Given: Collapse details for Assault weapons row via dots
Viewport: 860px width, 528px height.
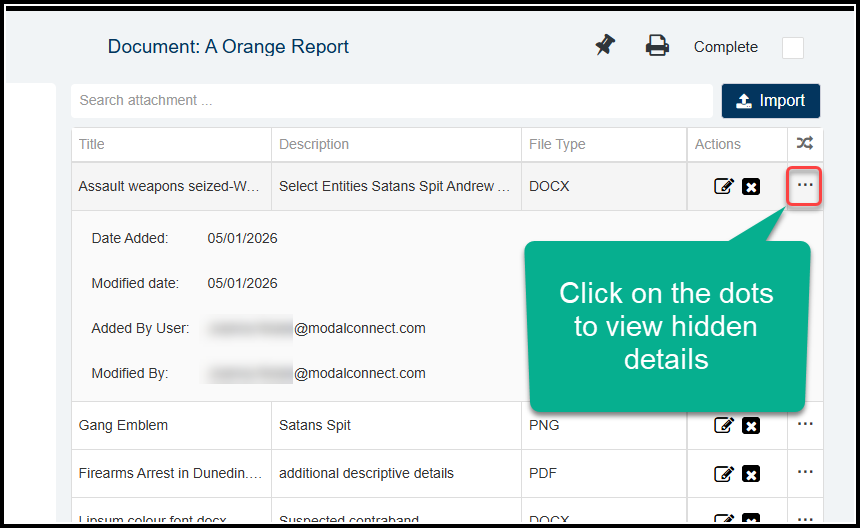Looking at the screenshot, I should click(805, 185).
